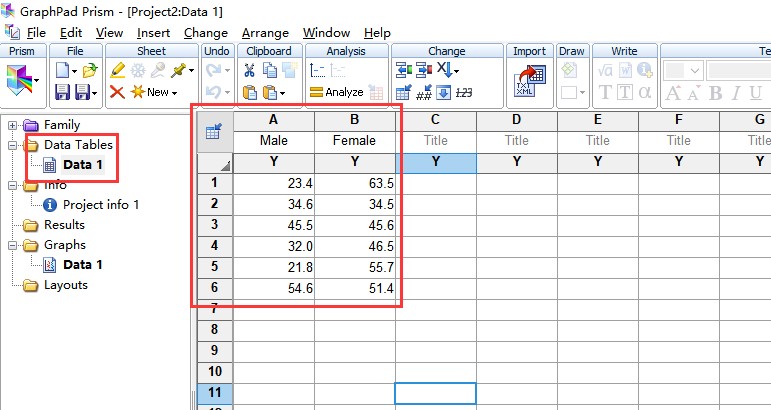Select Data 1 under Data Tables

pos(83,165)
